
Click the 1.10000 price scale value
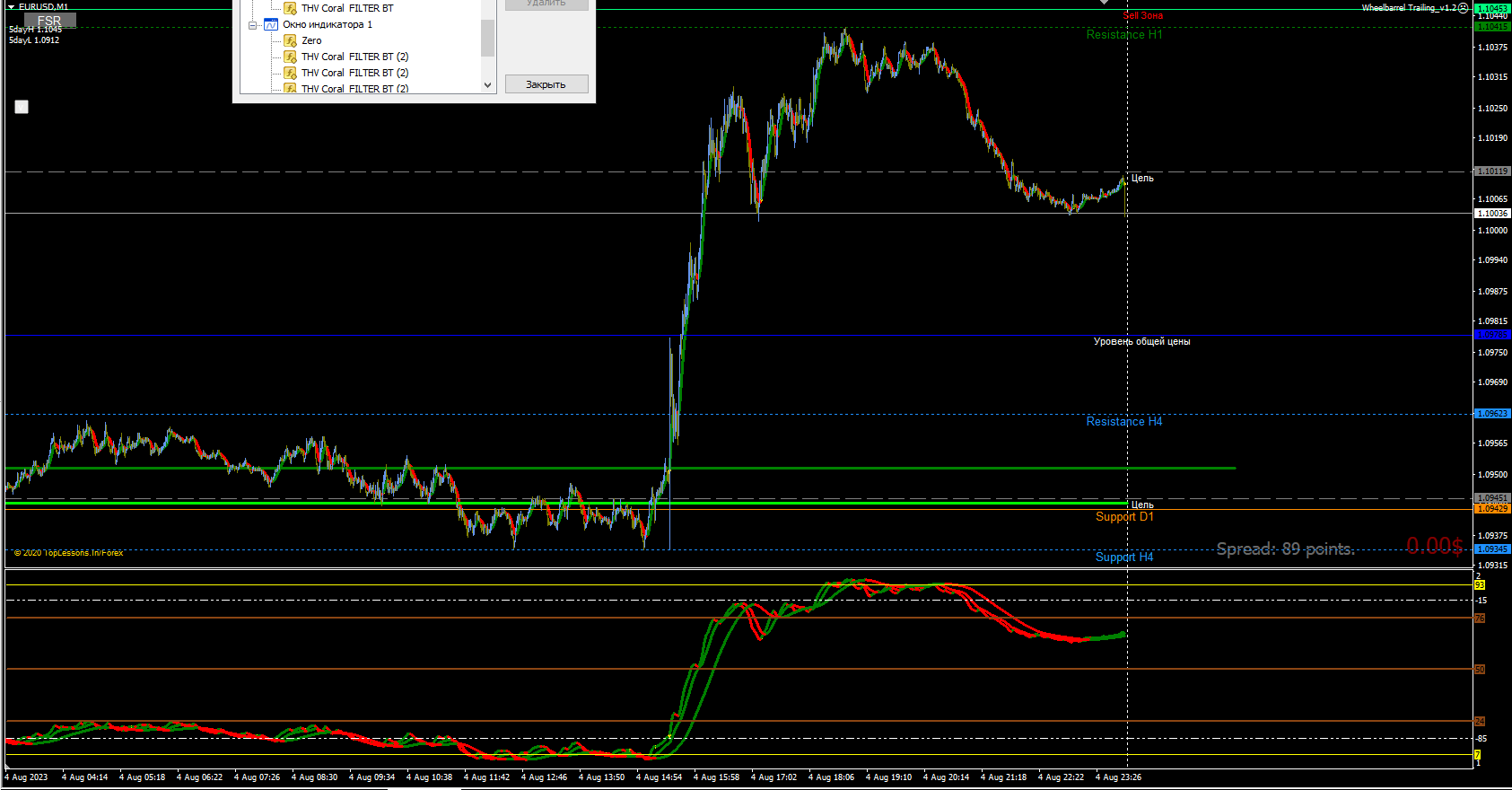(x=1492, y=230)
